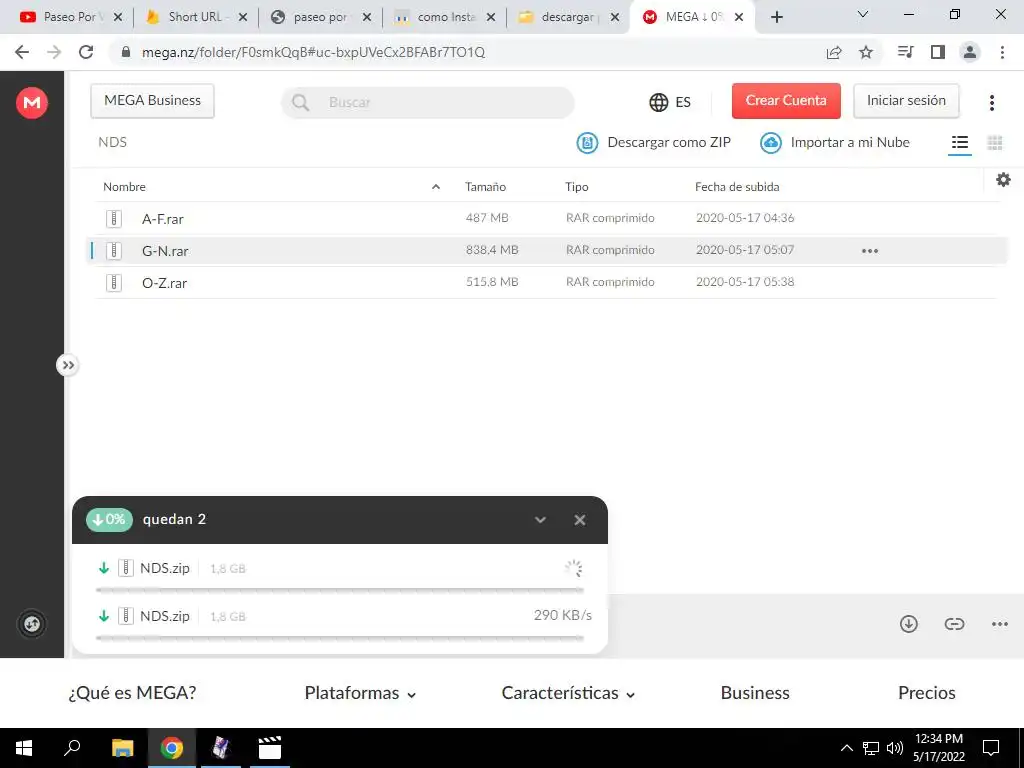Click the A-F.rar archive icon

[114, 219]
